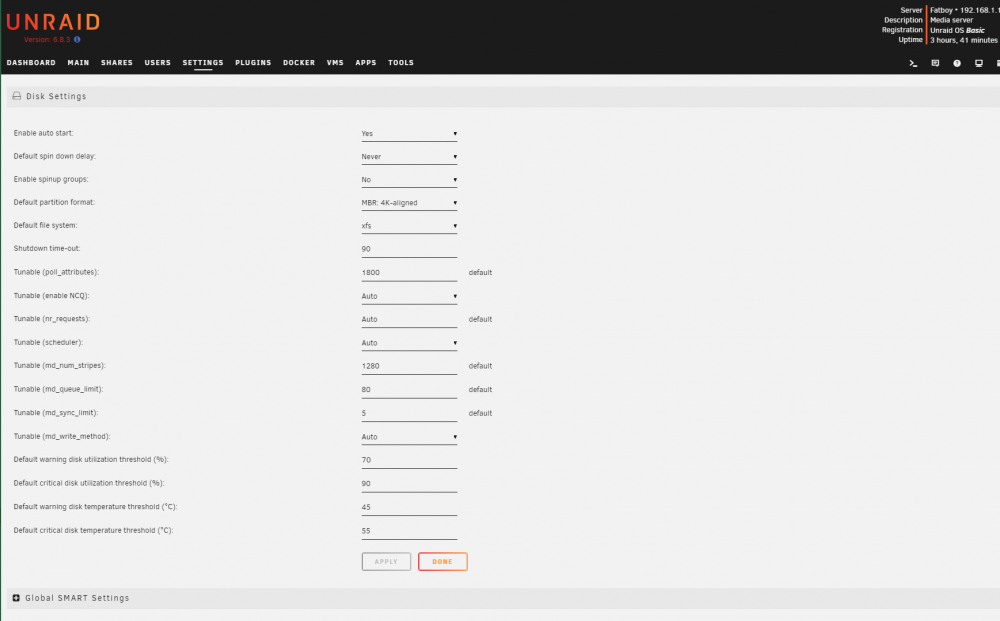Click default link beside md_sync_limit

tap(480, 413)
